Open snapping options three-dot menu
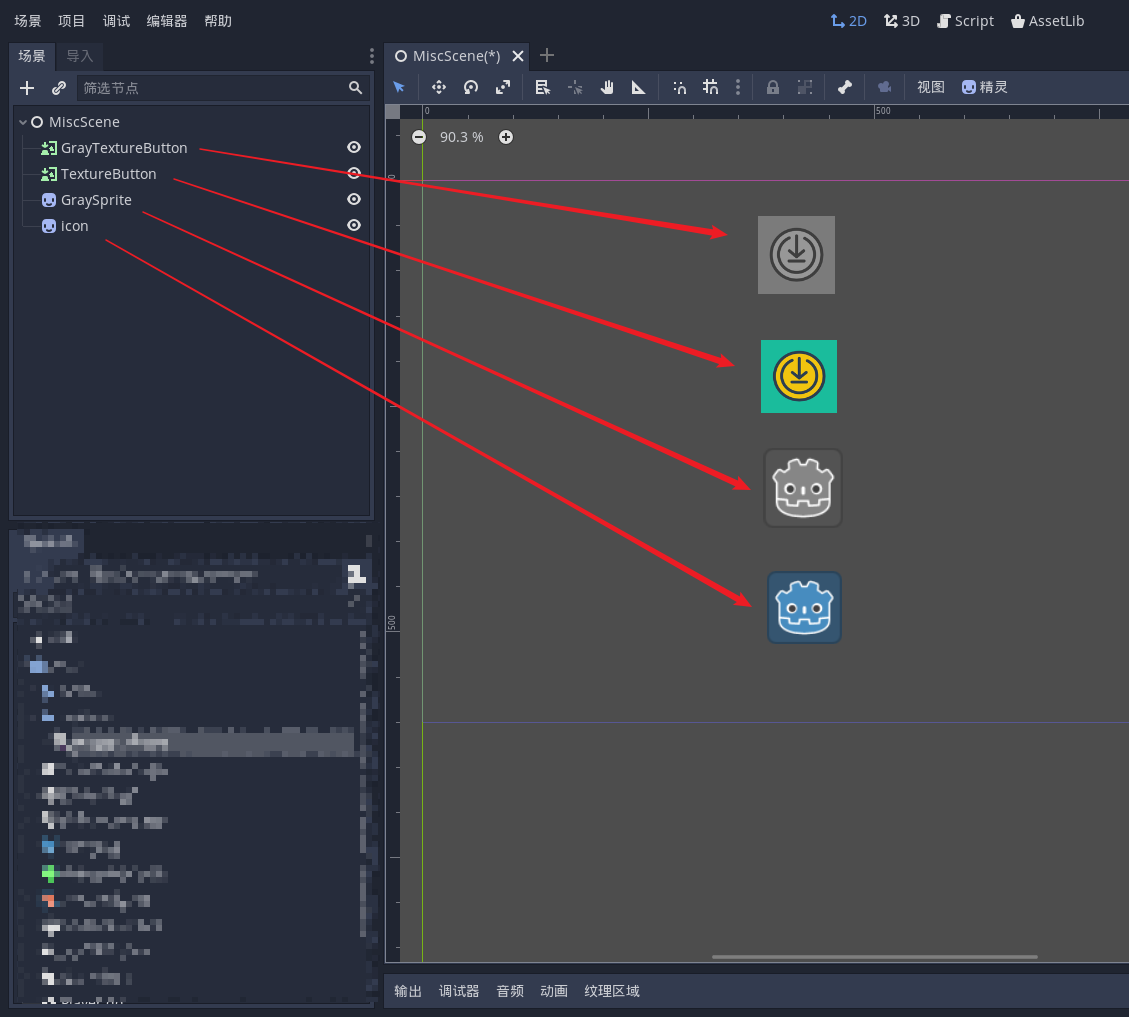Screen dimensions: 1129x1017 (x=737, y=87)
